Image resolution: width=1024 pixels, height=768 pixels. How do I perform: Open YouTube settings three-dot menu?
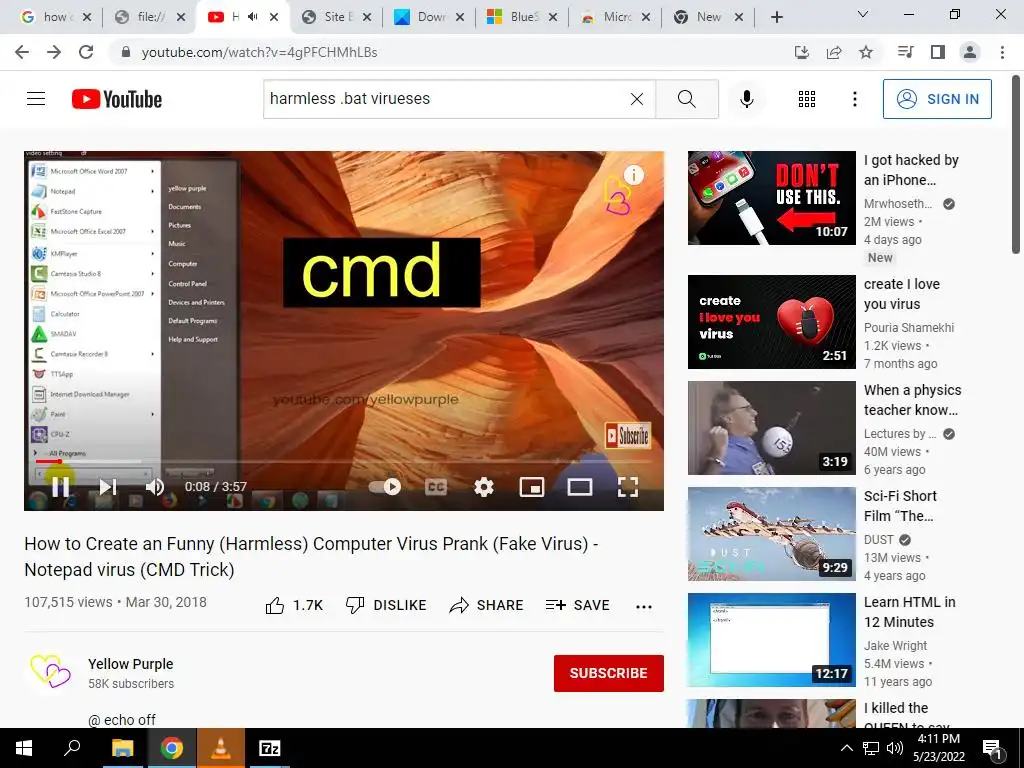coord(854,99)
